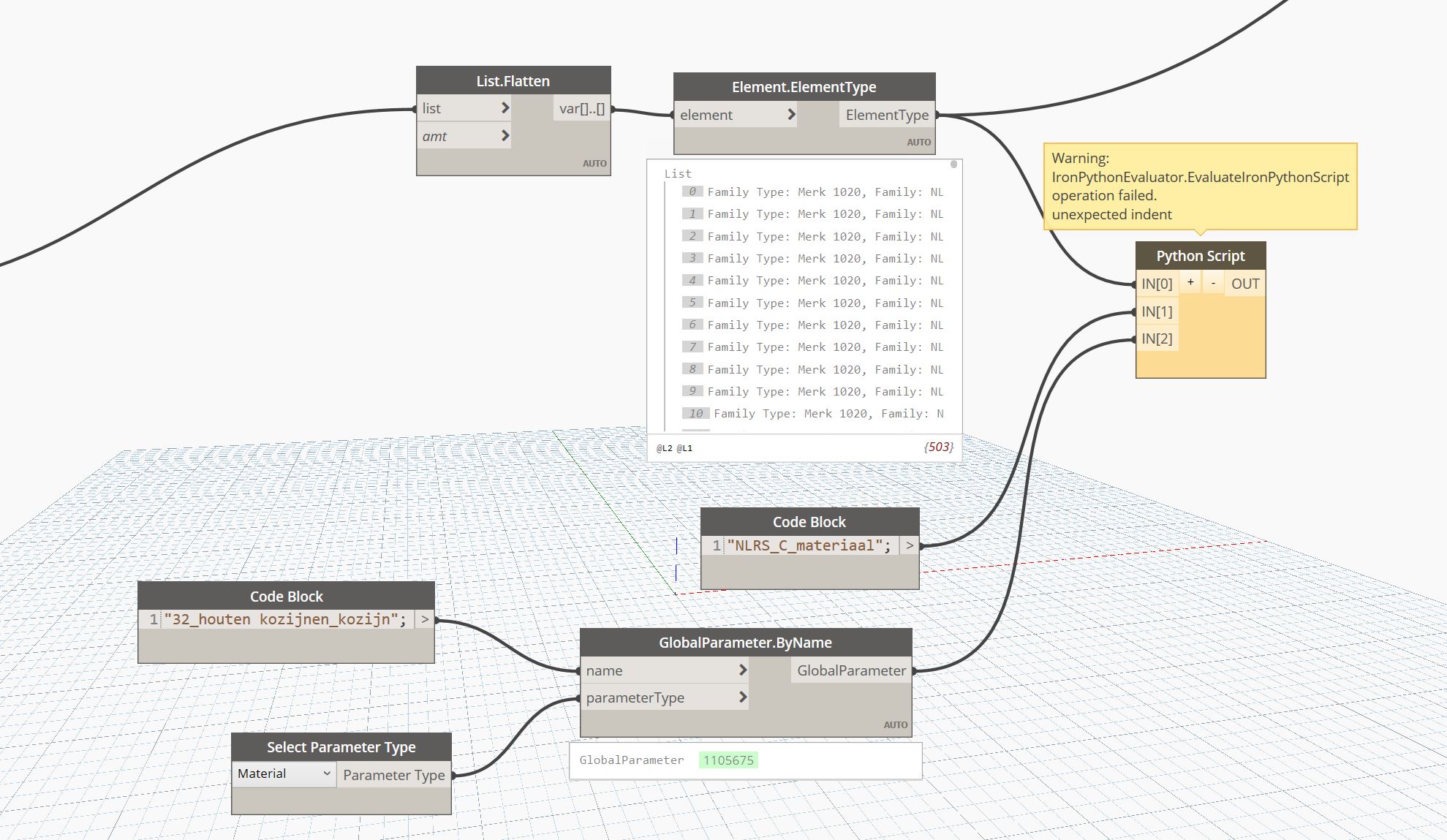1447x840 pixels.
Task: Click the OUT port on Python Script
Action: tap(1245, 284)
